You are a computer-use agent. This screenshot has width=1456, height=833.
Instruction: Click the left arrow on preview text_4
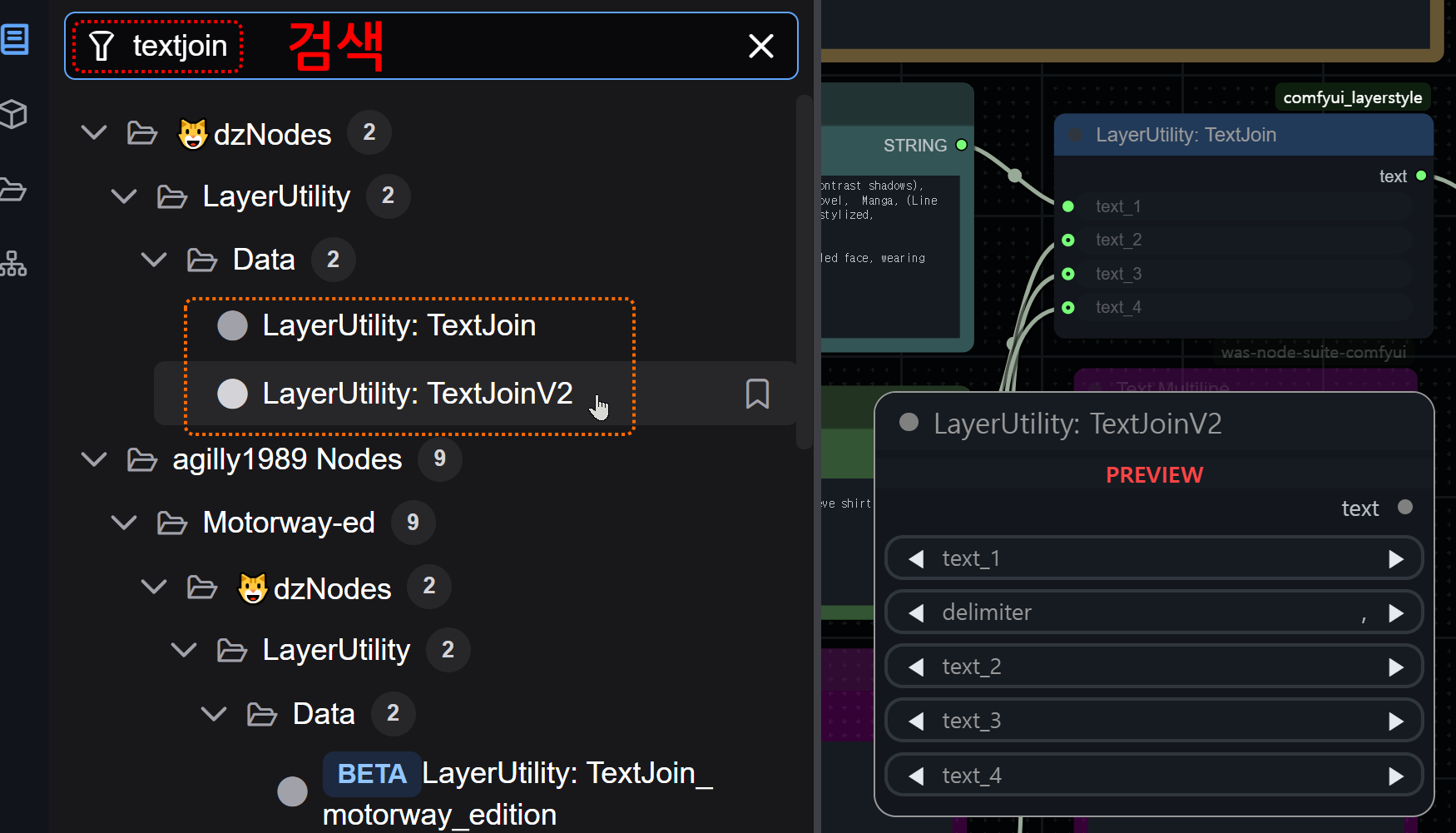click(916, 776)
